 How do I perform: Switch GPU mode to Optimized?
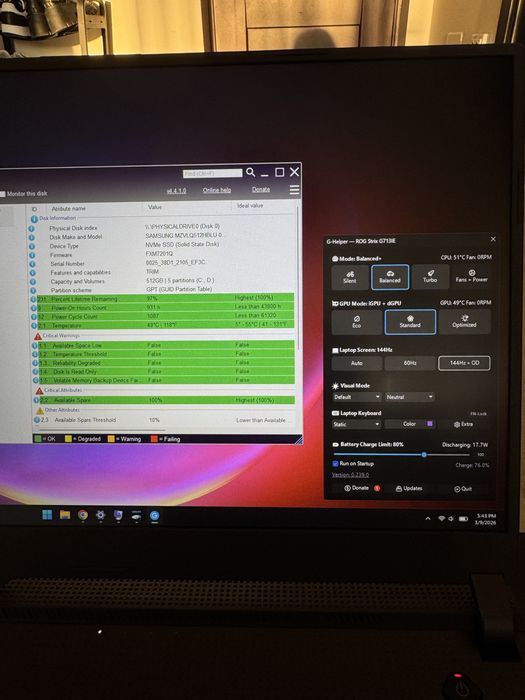click(464, 321)
